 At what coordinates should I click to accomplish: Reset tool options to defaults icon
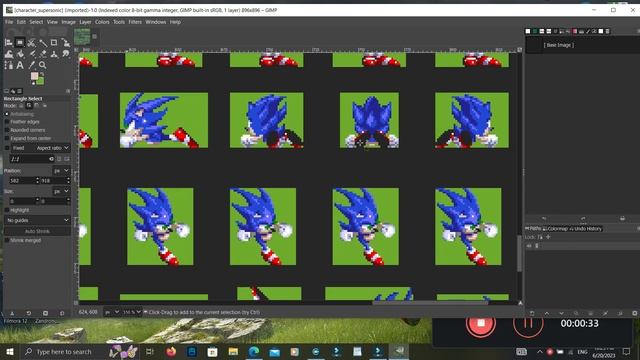tap(62, 313)
